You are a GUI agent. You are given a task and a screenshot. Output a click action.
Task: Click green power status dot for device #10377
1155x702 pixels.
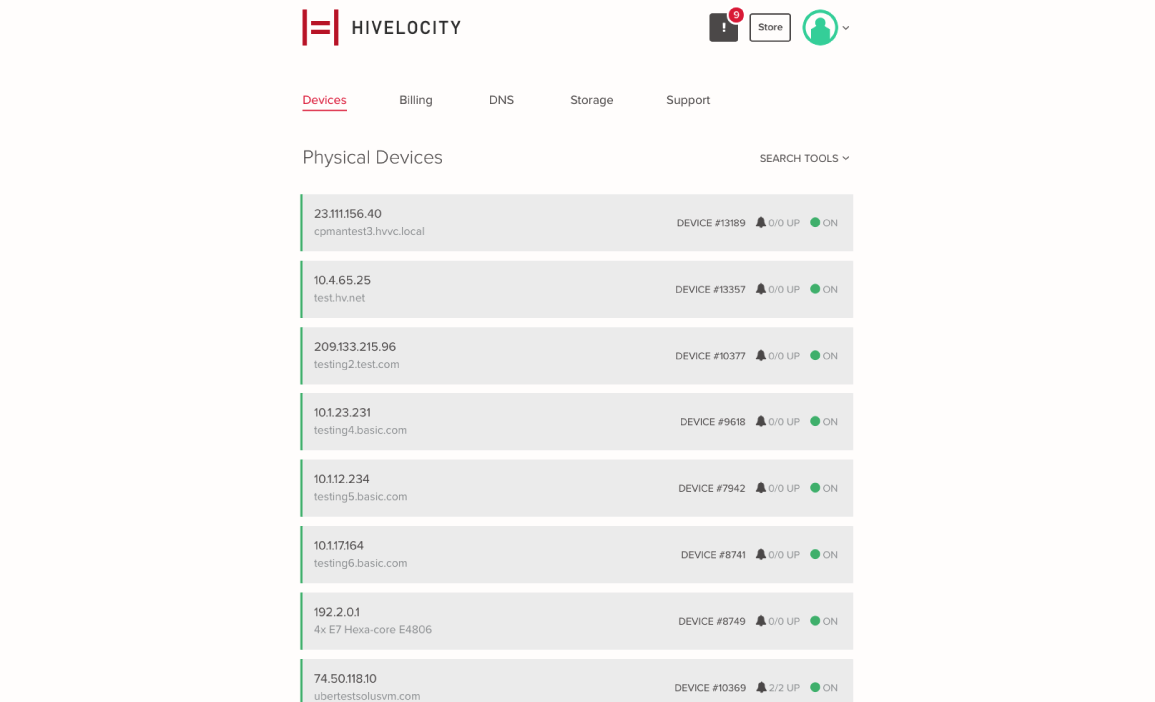pyautogui.click(x=815, y=355)
